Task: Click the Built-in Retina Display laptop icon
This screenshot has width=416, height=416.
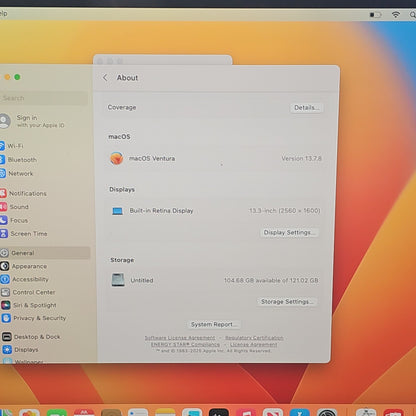Action: click(117, 211)
